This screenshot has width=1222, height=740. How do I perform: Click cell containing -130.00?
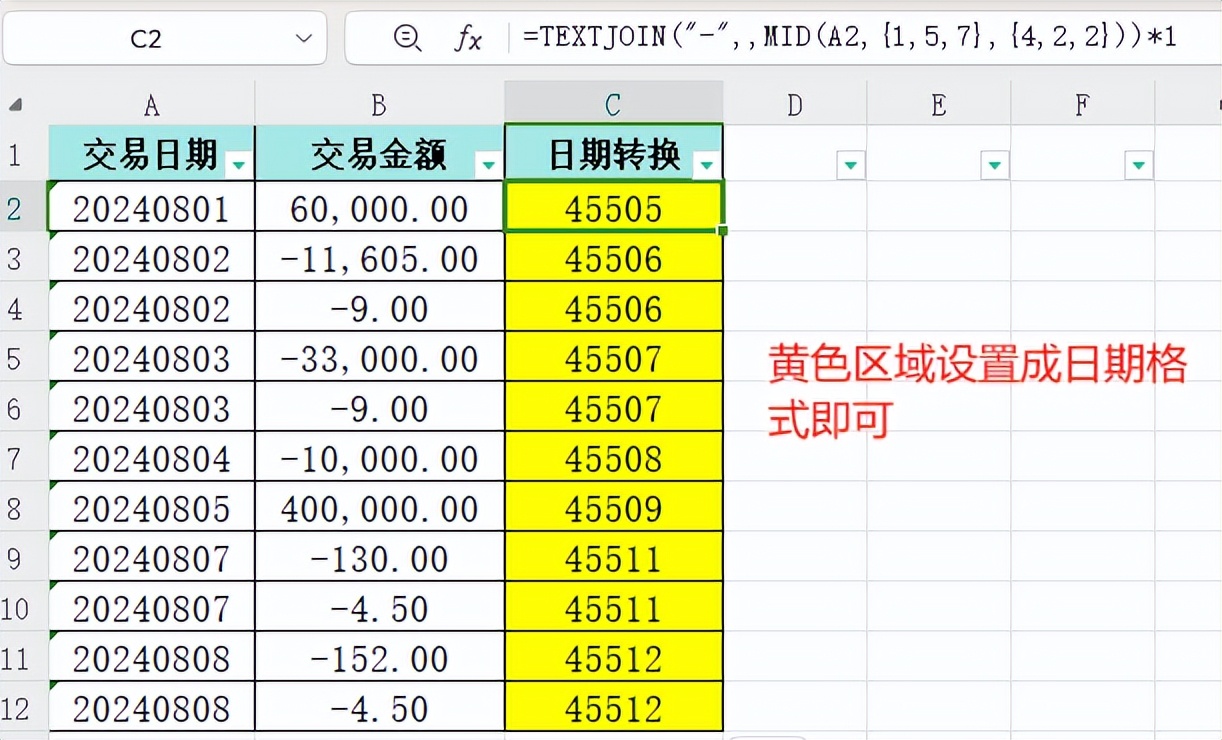pos(380,557)
